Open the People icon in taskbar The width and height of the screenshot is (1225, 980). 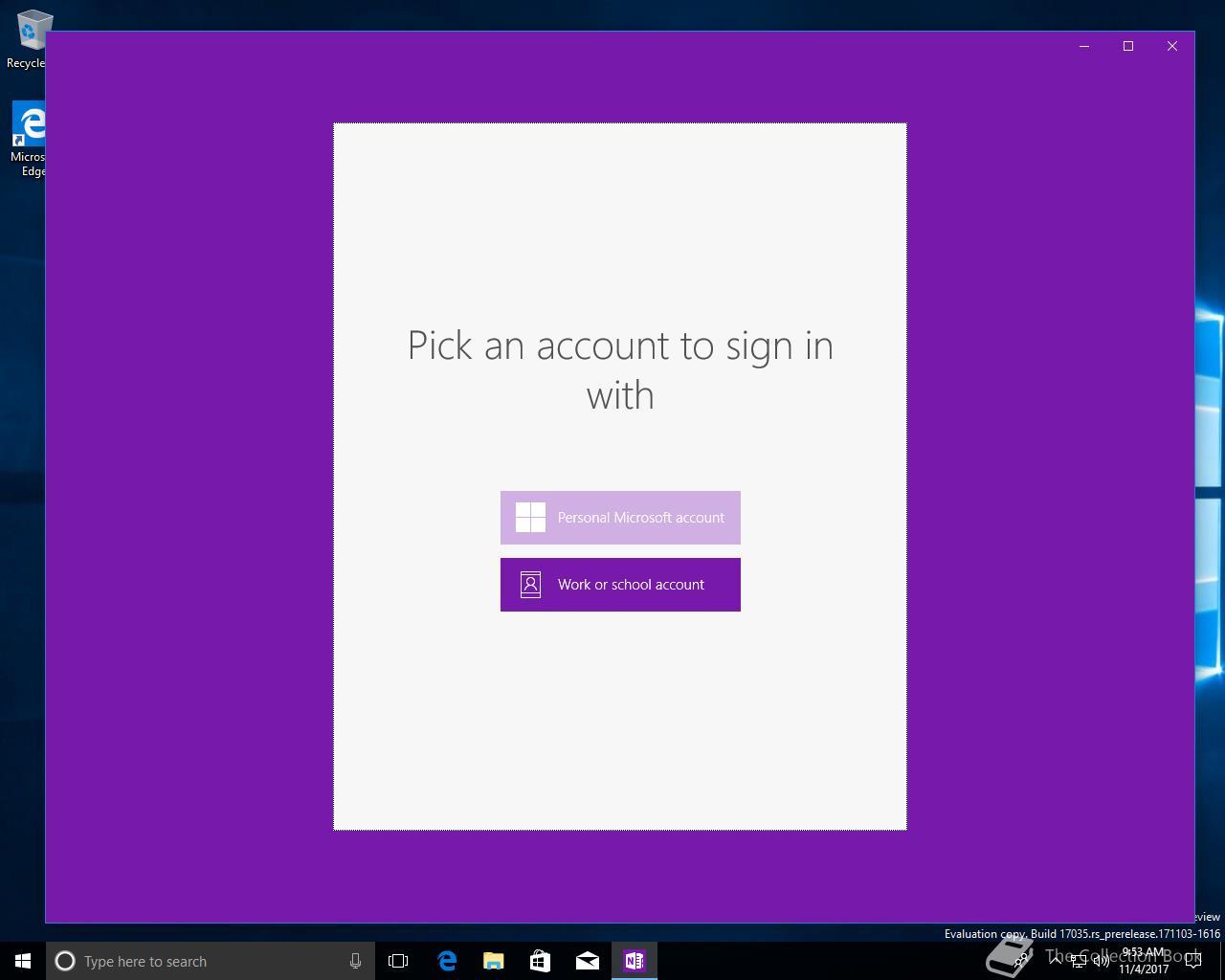(x=1021, y=961)
